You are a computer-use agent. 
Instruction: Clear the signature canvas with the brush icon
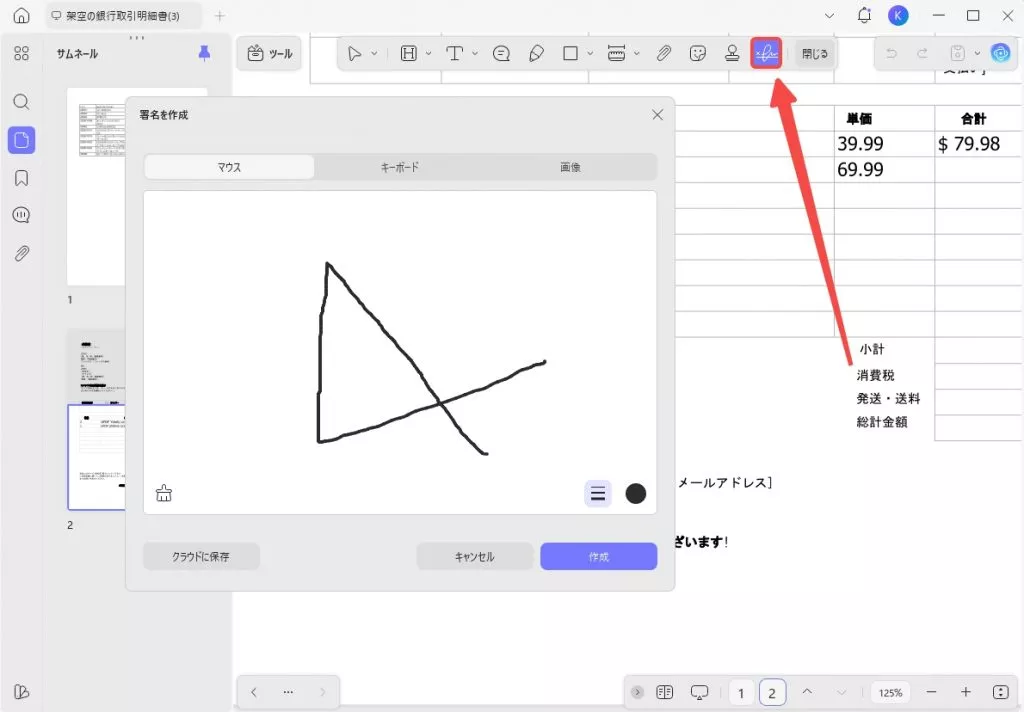coord(163,492)
